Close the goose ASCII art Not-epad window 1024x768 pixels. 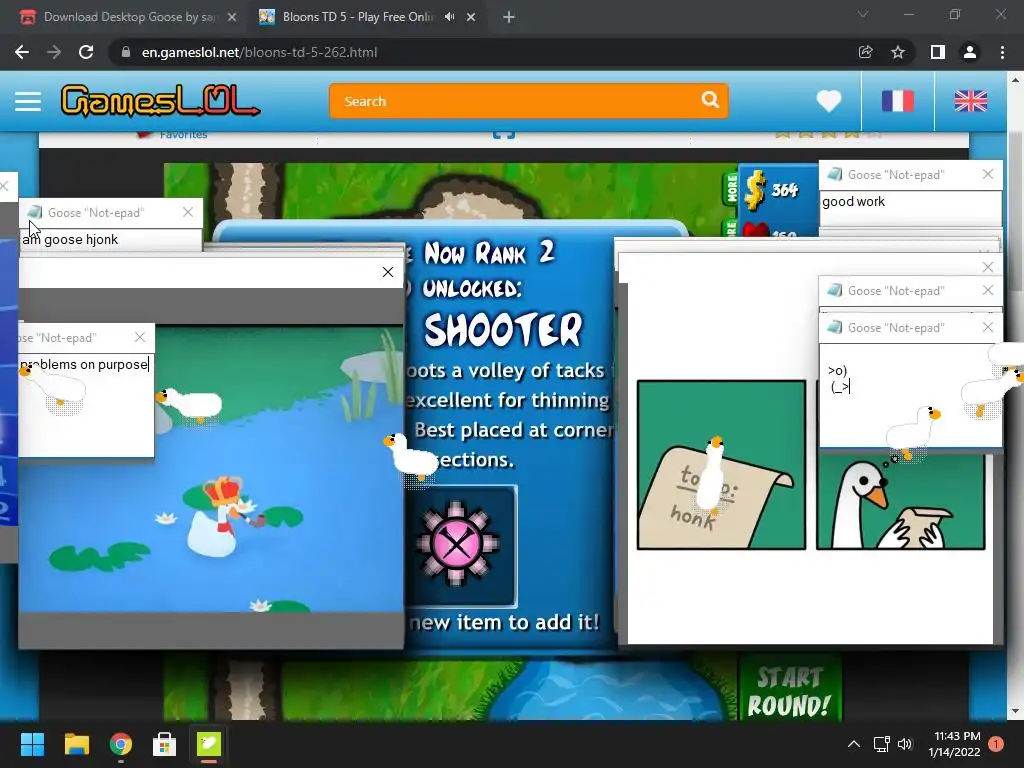(987, 327)
